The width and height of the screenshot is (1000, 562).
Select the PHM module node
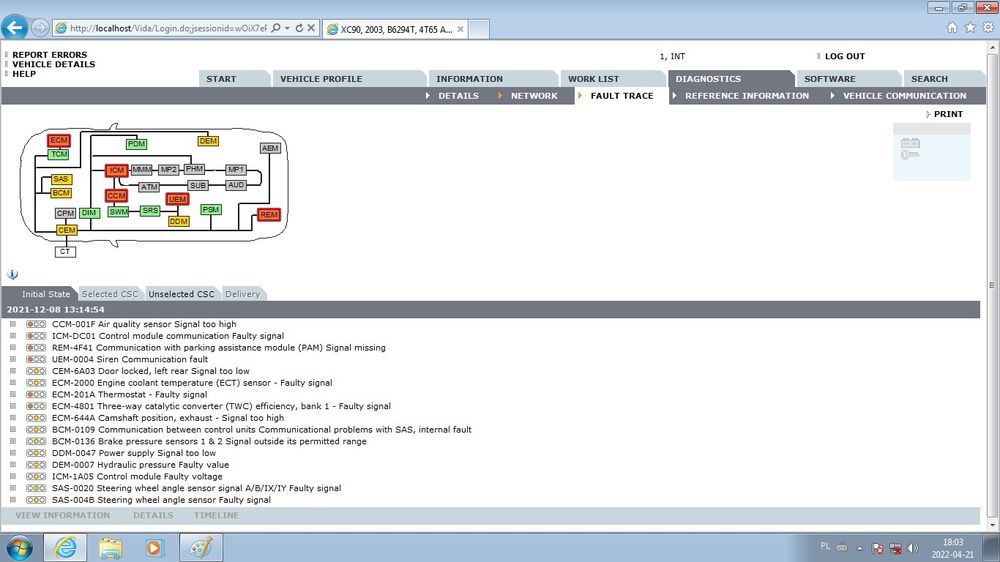click(194, 169)
